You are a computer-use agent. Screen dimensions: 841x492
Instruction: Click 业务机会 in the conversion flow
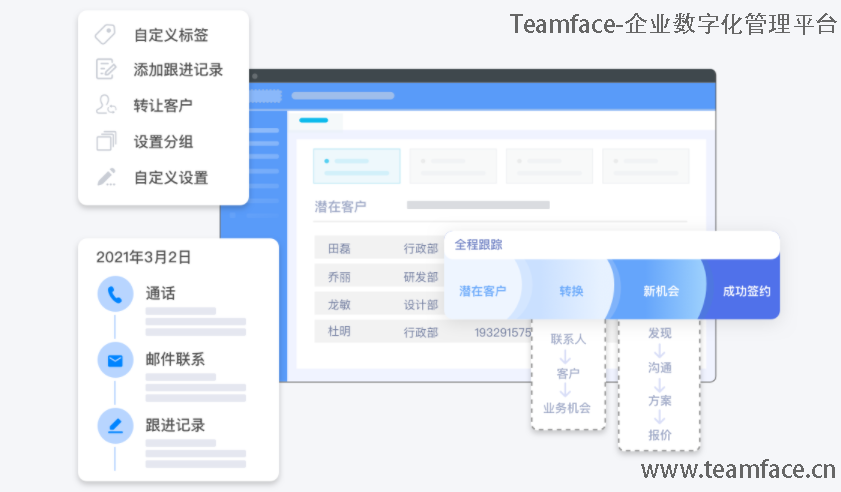(567, 408)
